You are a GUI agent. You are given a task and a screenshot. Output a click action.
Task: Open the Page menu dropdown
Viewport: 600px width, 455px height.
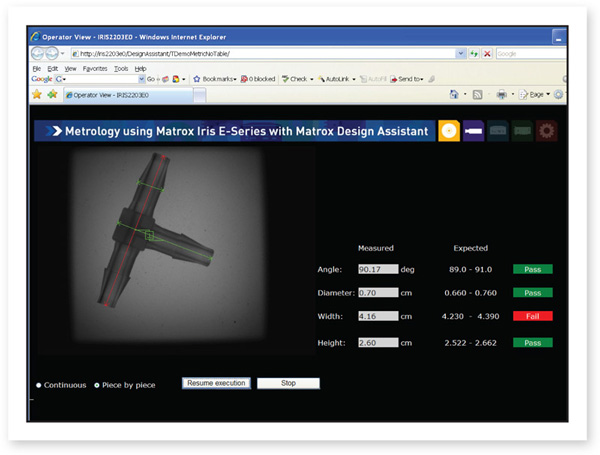[535, 94]
